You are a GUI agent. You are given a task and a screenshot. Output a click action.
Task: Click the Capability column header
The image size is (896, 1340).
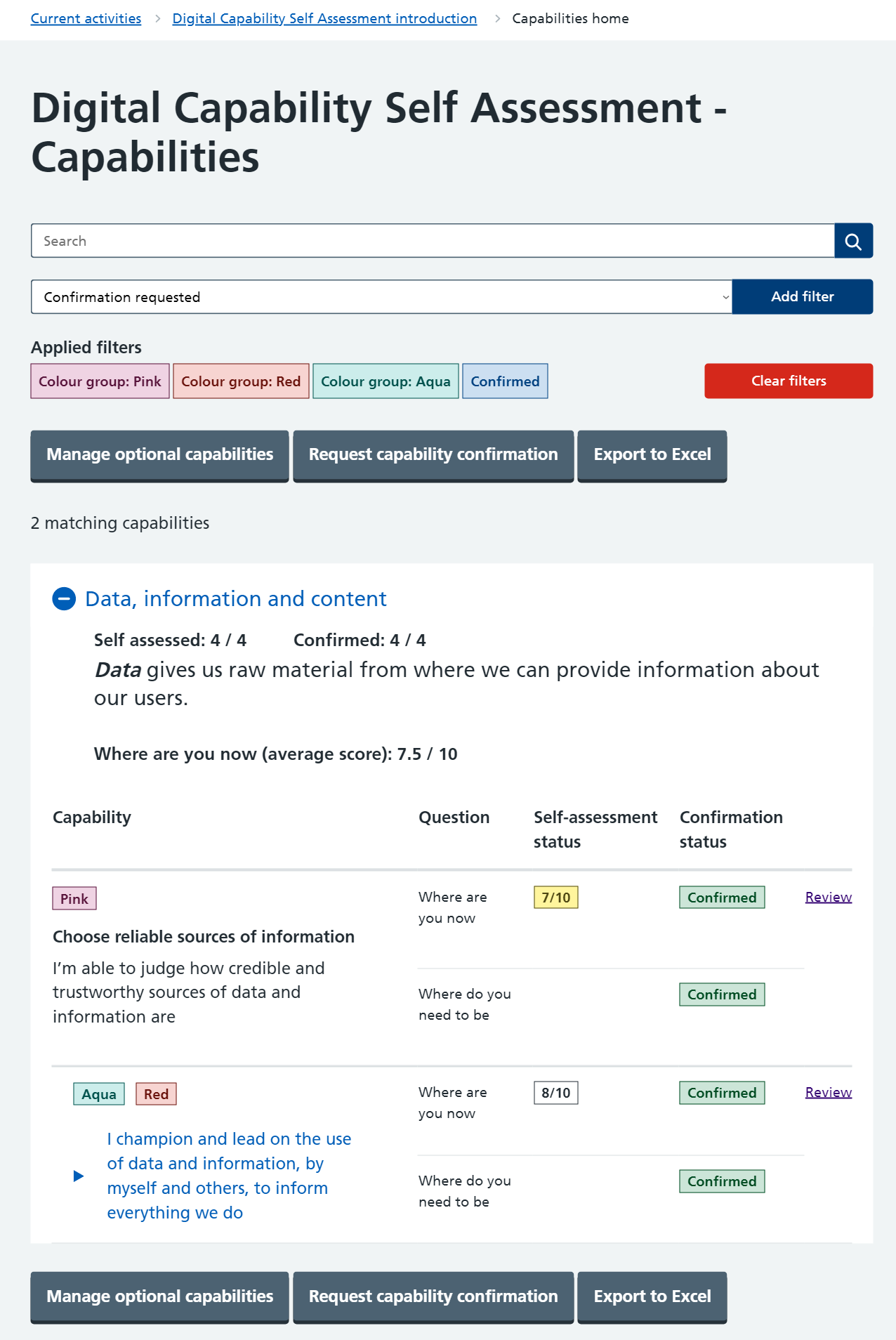pos(92,817)
